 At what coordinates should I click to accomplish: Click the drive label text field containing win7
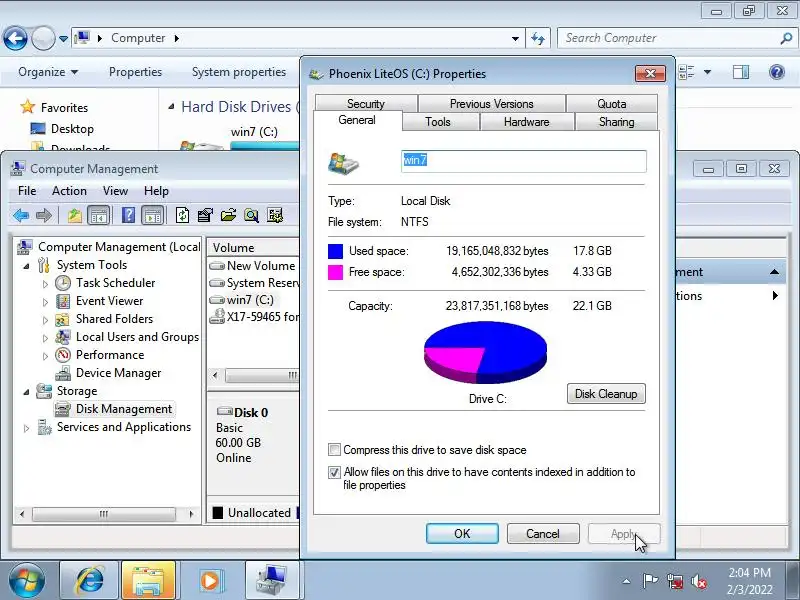[523, 161]
